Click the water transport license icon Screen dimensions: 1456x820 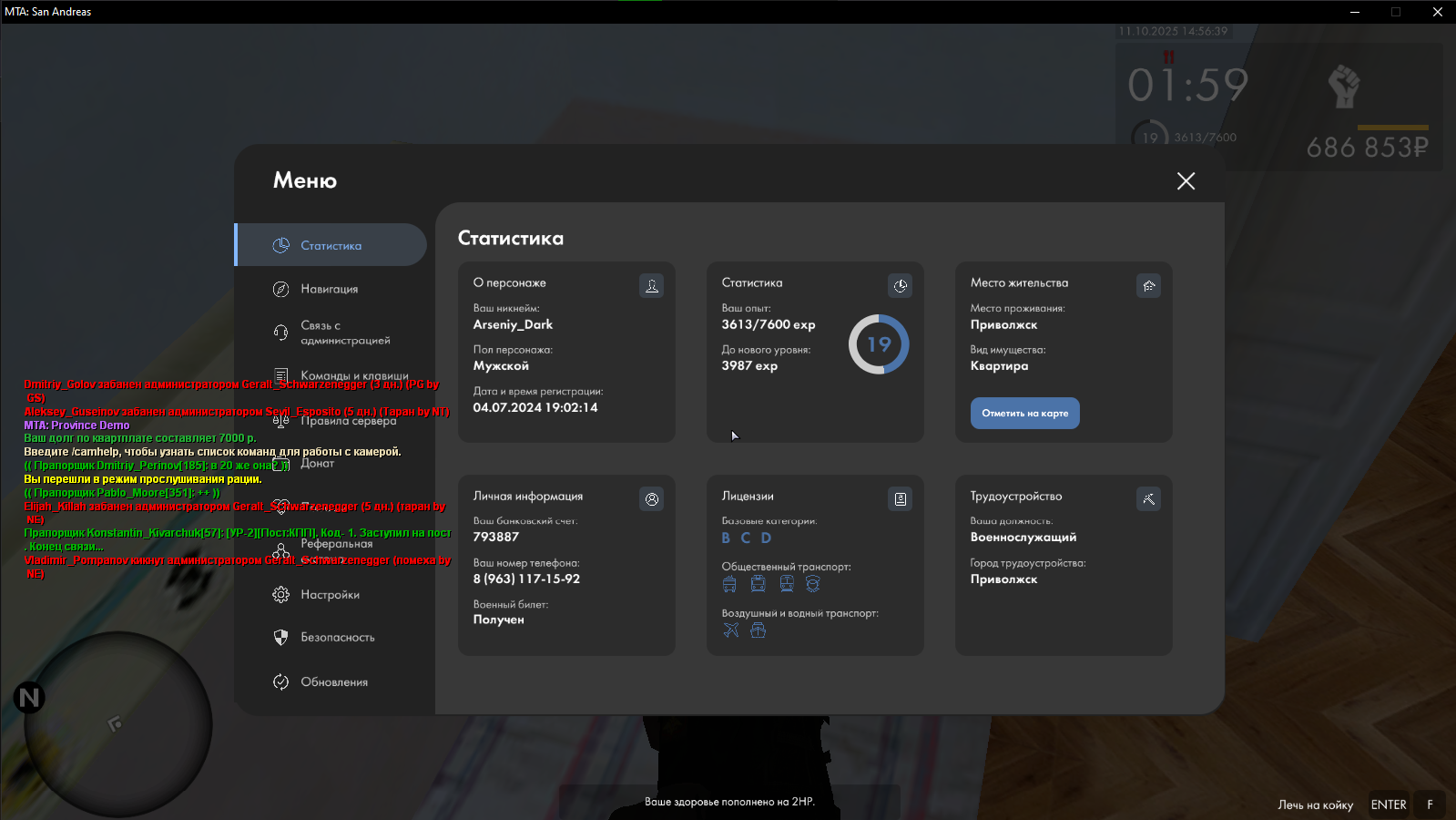pos(758,630)
